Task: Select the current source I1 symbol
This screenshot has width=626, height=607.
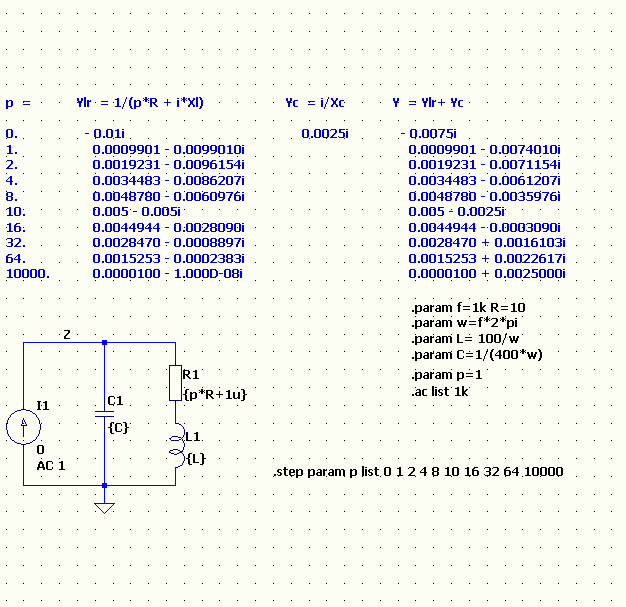Action: pyautogui.click(x=23, y=426)
